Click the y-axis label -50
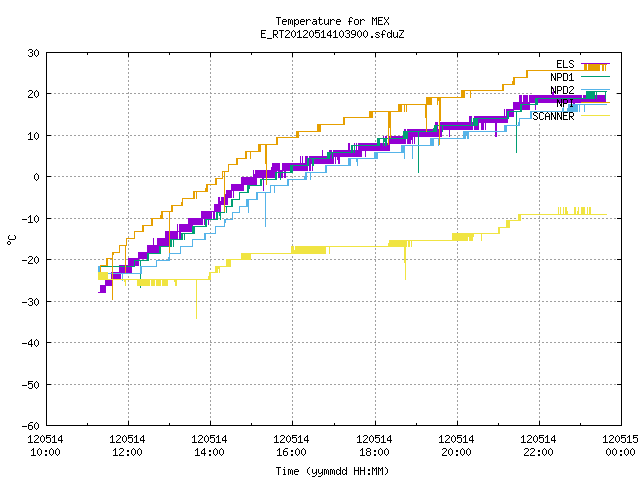640x480 pixels. tap(31, 384)
